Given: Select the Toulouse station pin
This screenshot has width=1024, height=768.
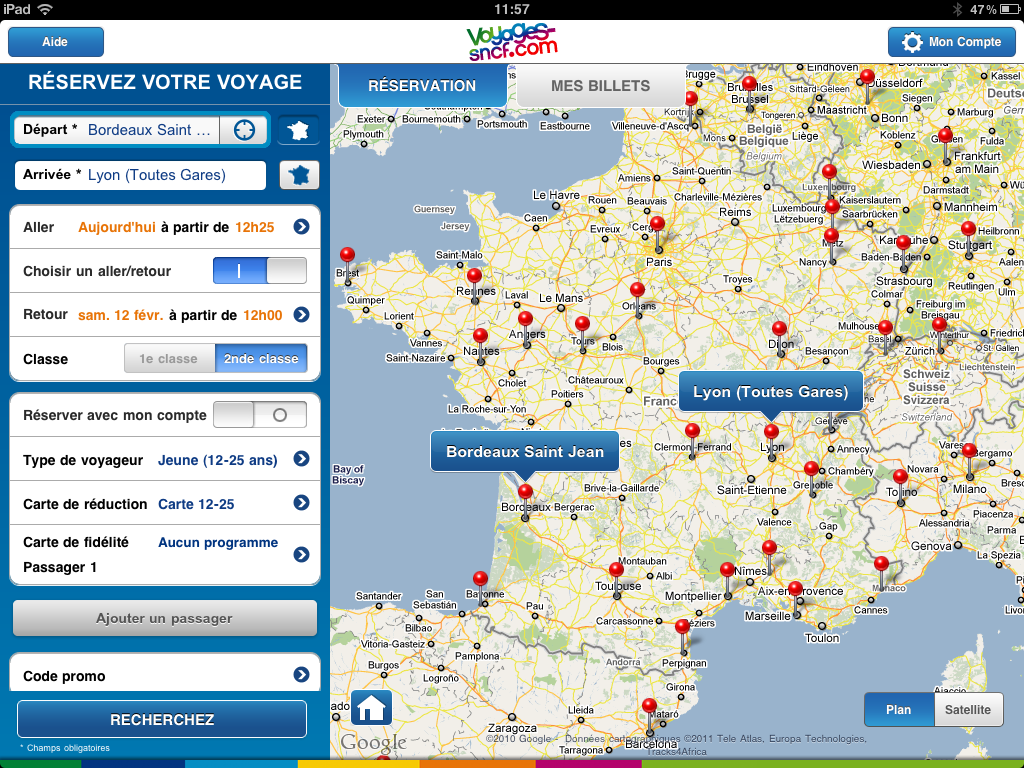Looking at the screenshot, I should 616,579.
